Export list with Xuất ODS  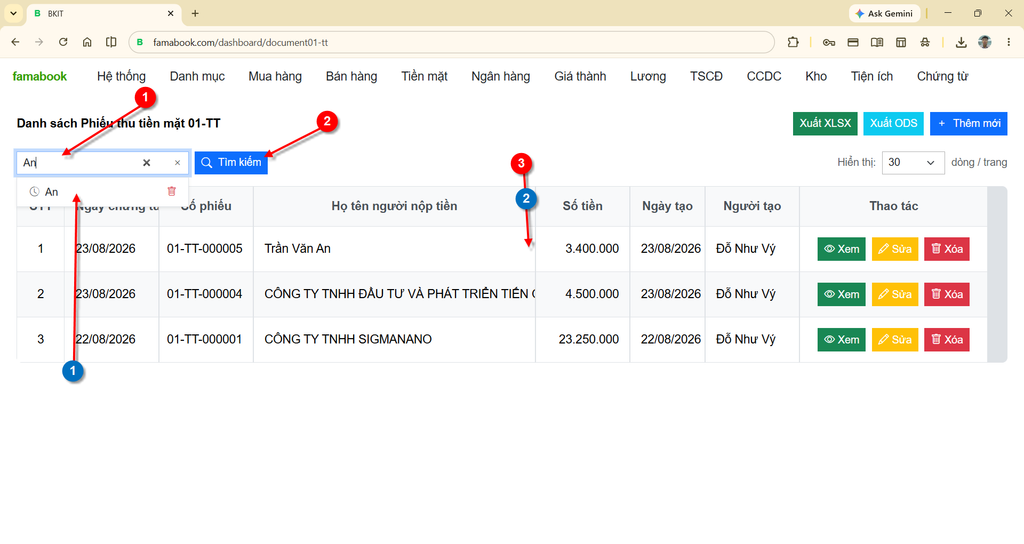(x=893, y=123)
